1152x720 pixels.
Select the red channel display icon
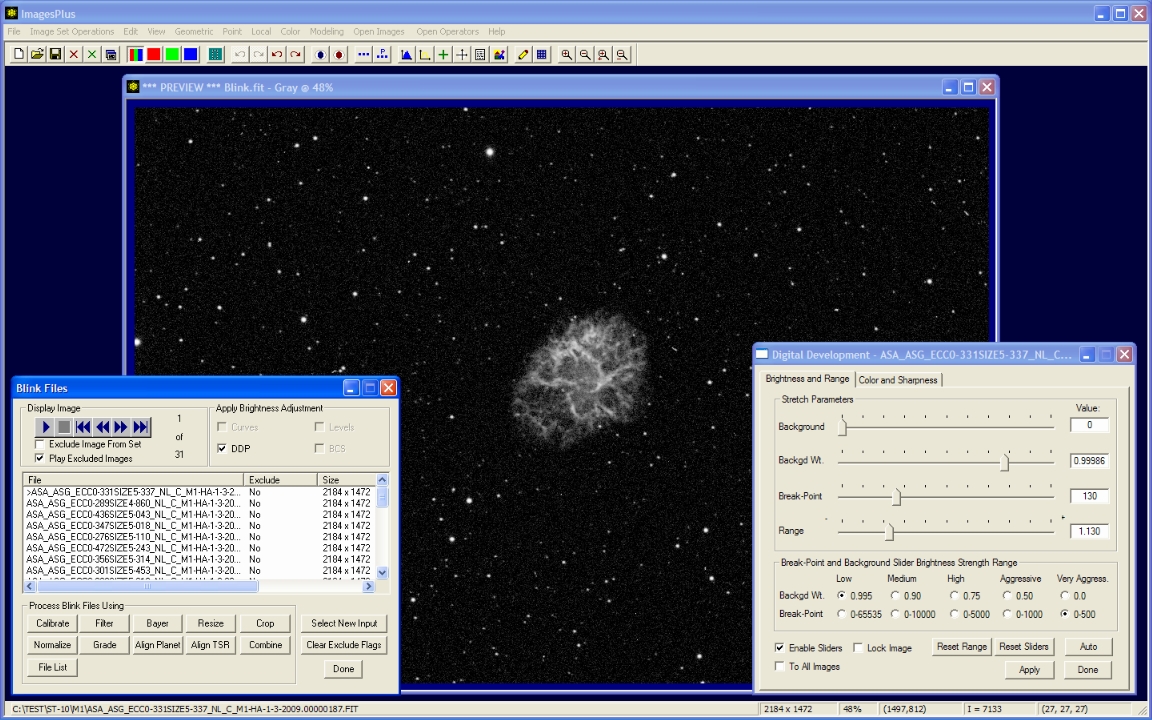point(154,54)
